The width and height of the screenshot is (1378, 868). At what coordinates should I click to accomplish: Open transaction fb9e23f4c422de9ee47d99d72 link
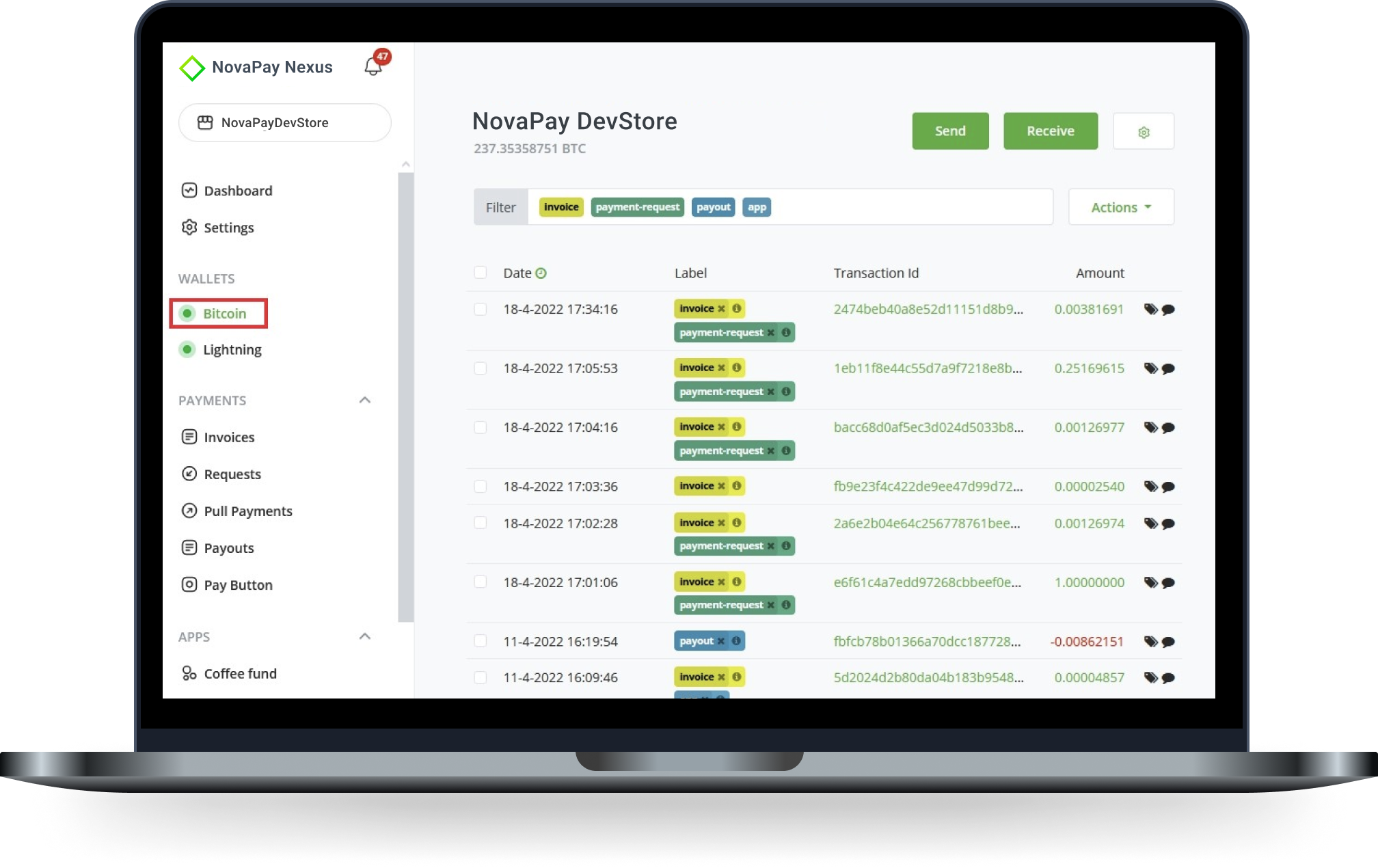tap(928, 487)
